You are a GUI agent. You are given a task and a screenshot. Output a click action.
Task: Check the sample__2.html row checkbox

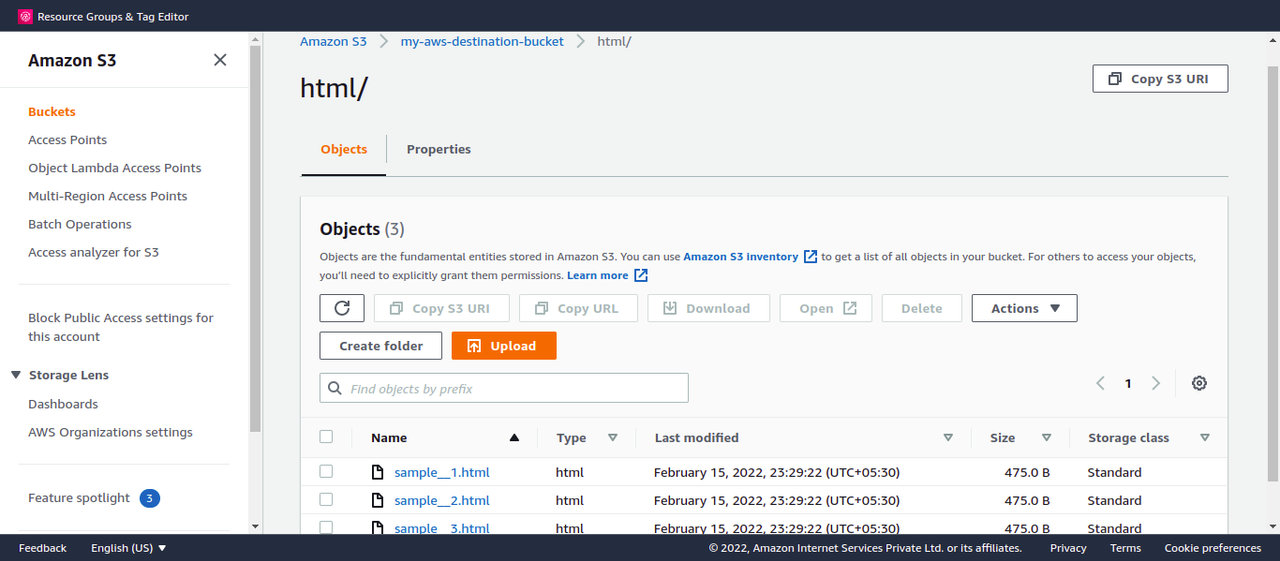pos(326,499)
